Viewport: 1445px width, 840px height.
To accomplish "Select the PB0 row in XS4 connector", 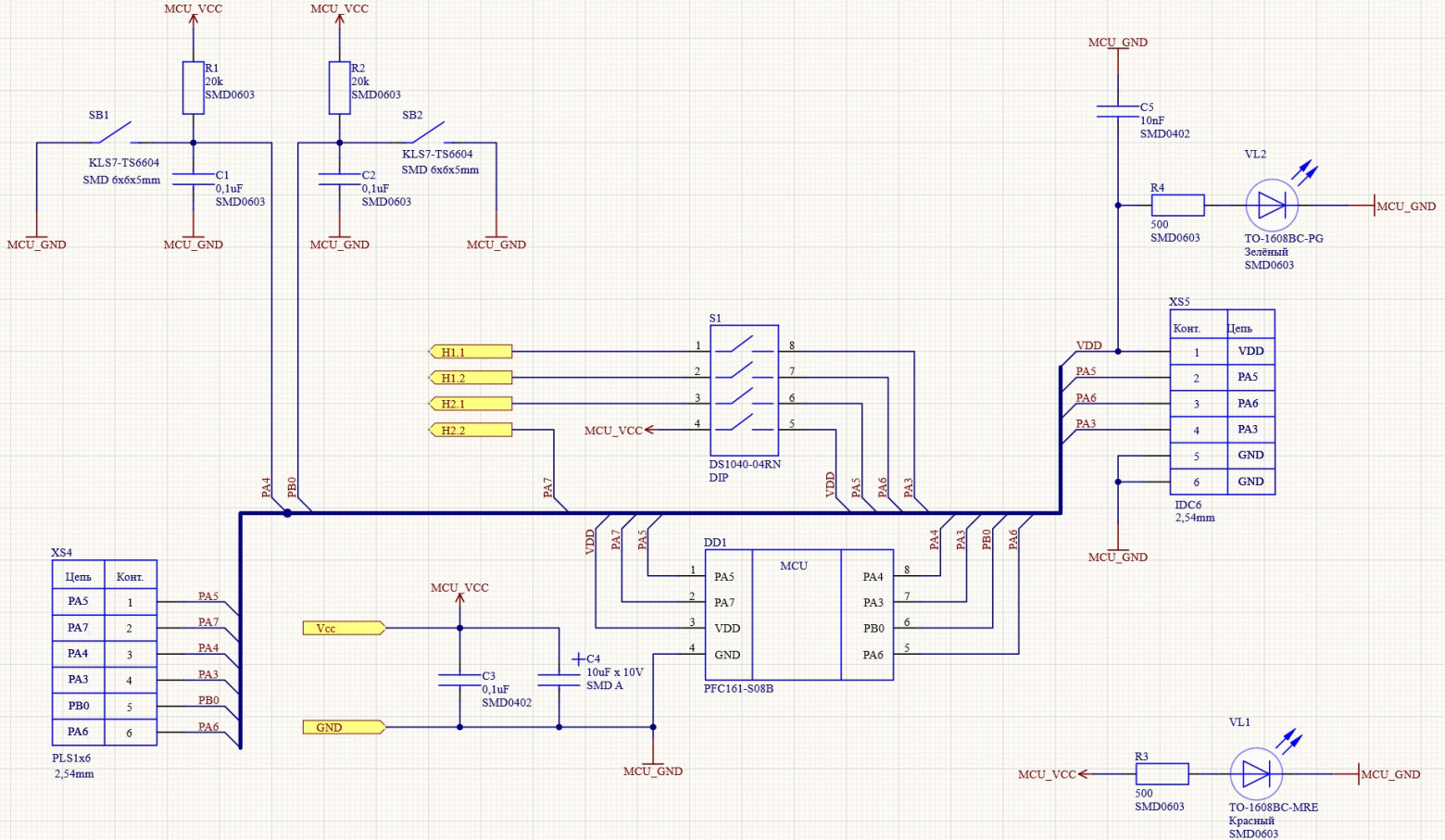I will click(x=79, y=706).
